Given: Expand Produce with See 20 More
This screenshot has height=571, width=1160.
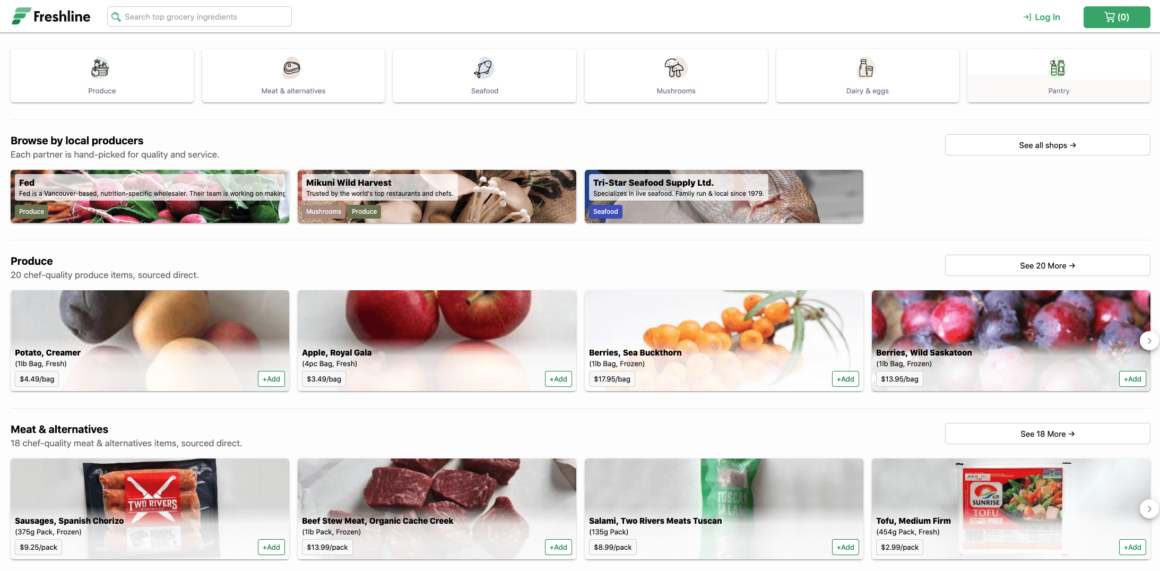Looking at the screenshot, I should (1047, 266).
